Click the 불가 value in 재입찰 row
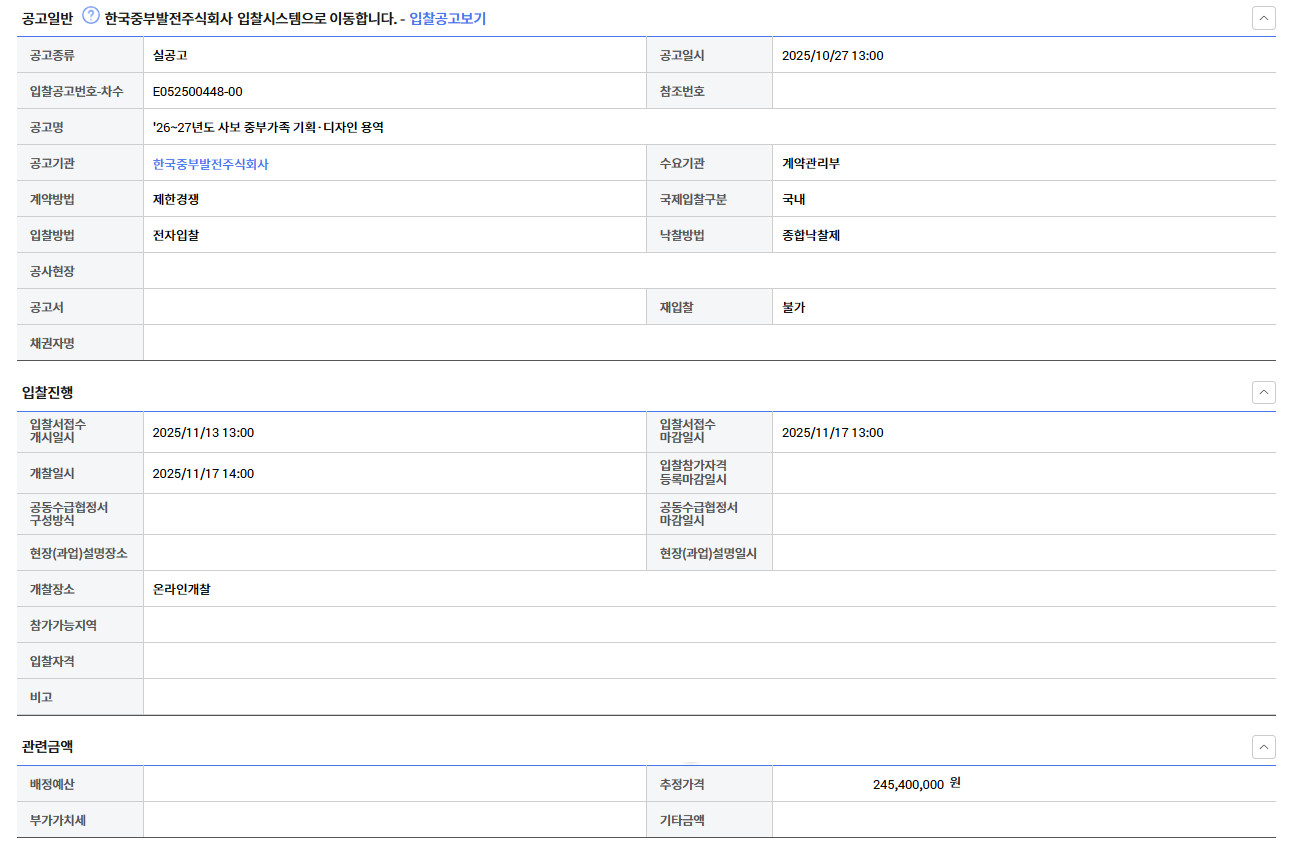This screenshot has width=1289, height=847. pyautogui.click(x=793, y=308)
